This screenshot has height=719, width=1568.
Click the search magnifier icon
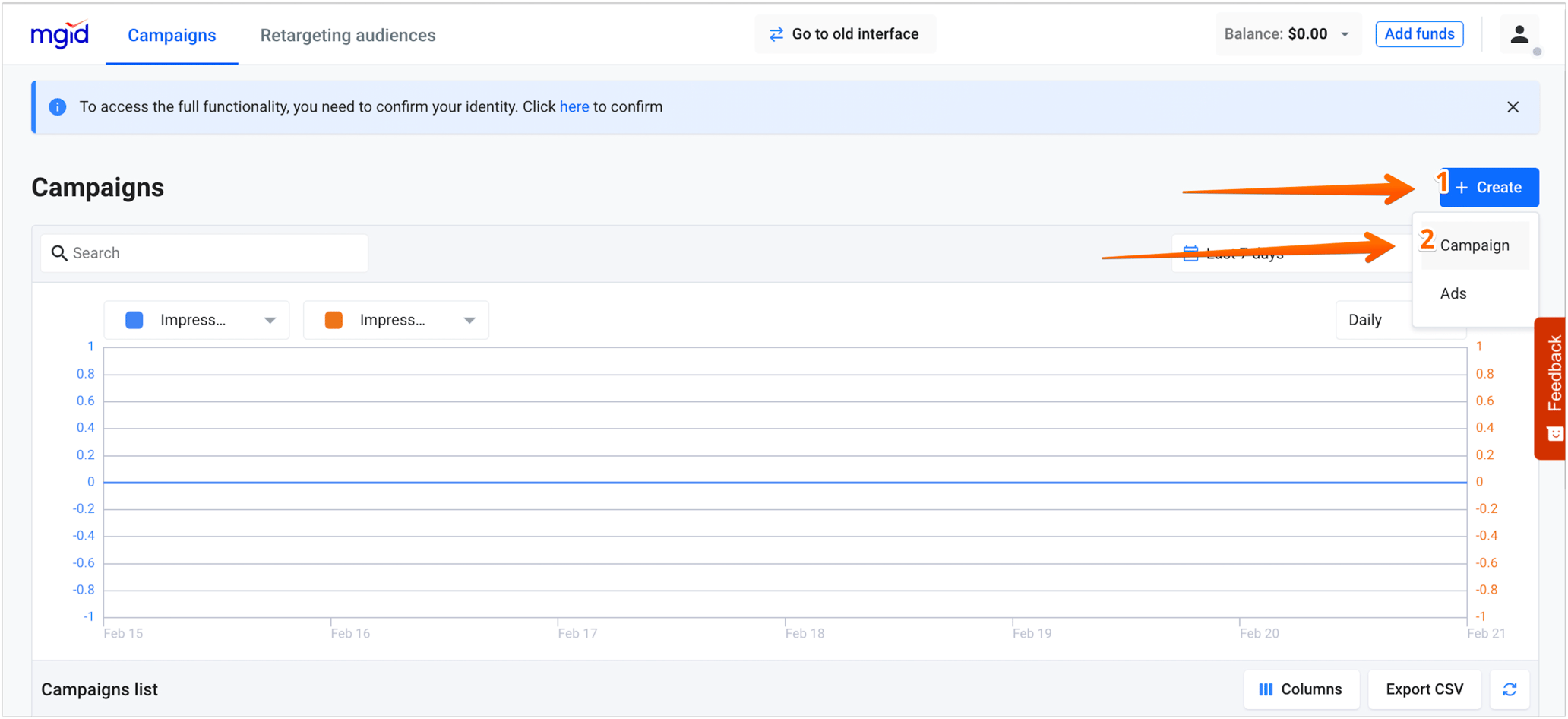[59, 252]
